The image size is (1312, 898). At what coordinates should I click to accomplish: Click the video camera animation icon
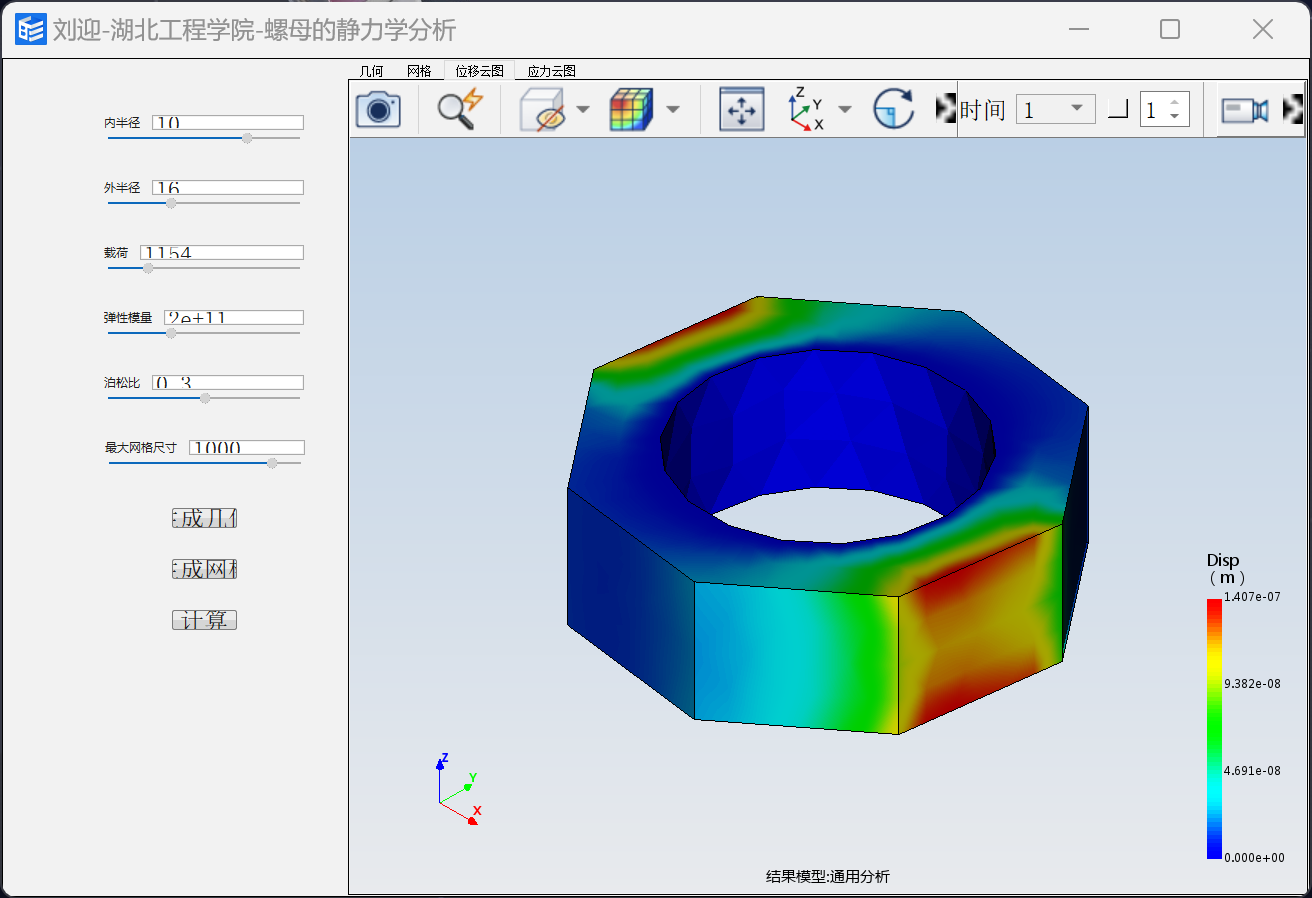click(1245, 109)
